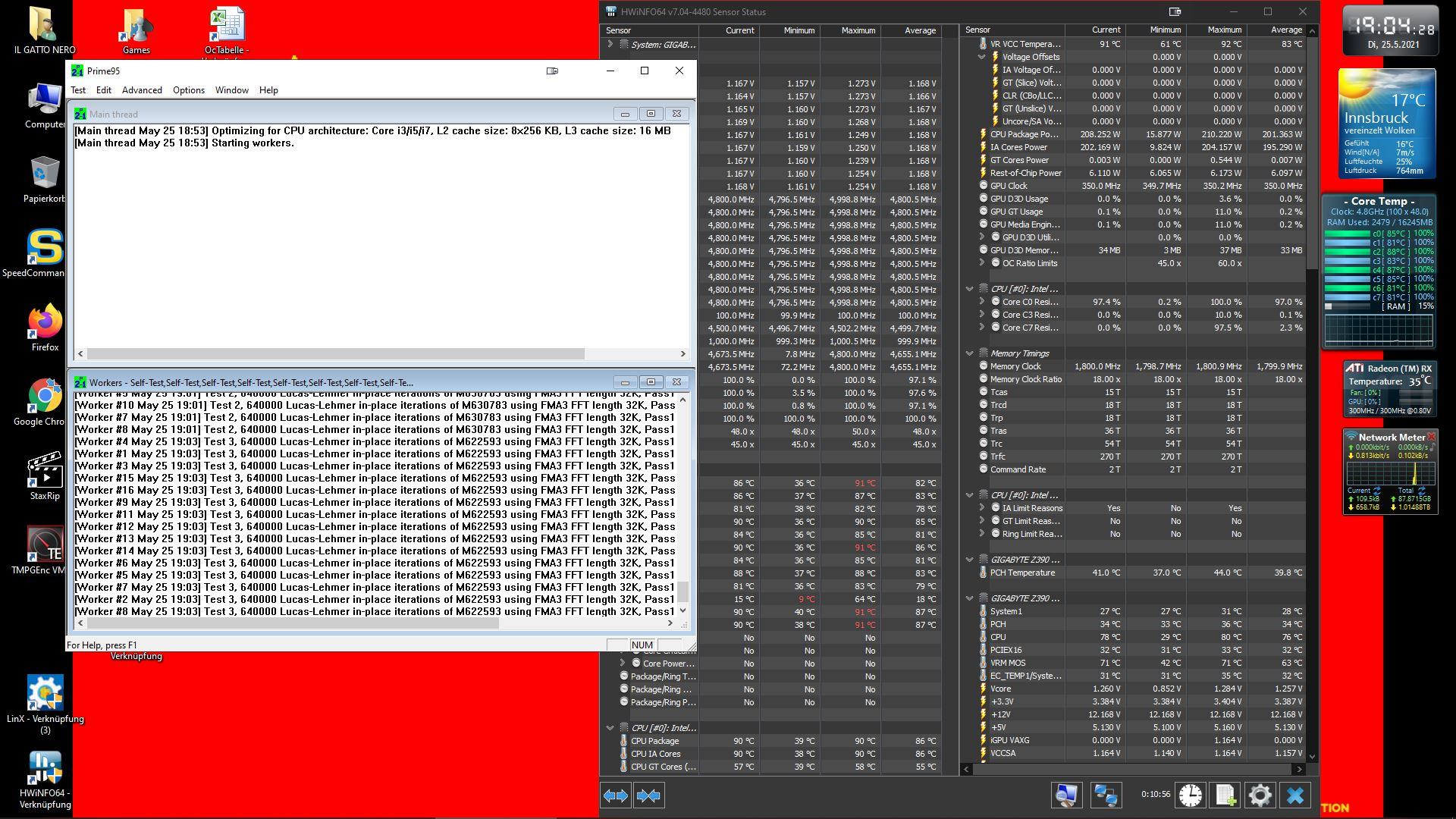1456x819 pixels.
Task: Collapse Memory Timings section
Action: [969, 353]
